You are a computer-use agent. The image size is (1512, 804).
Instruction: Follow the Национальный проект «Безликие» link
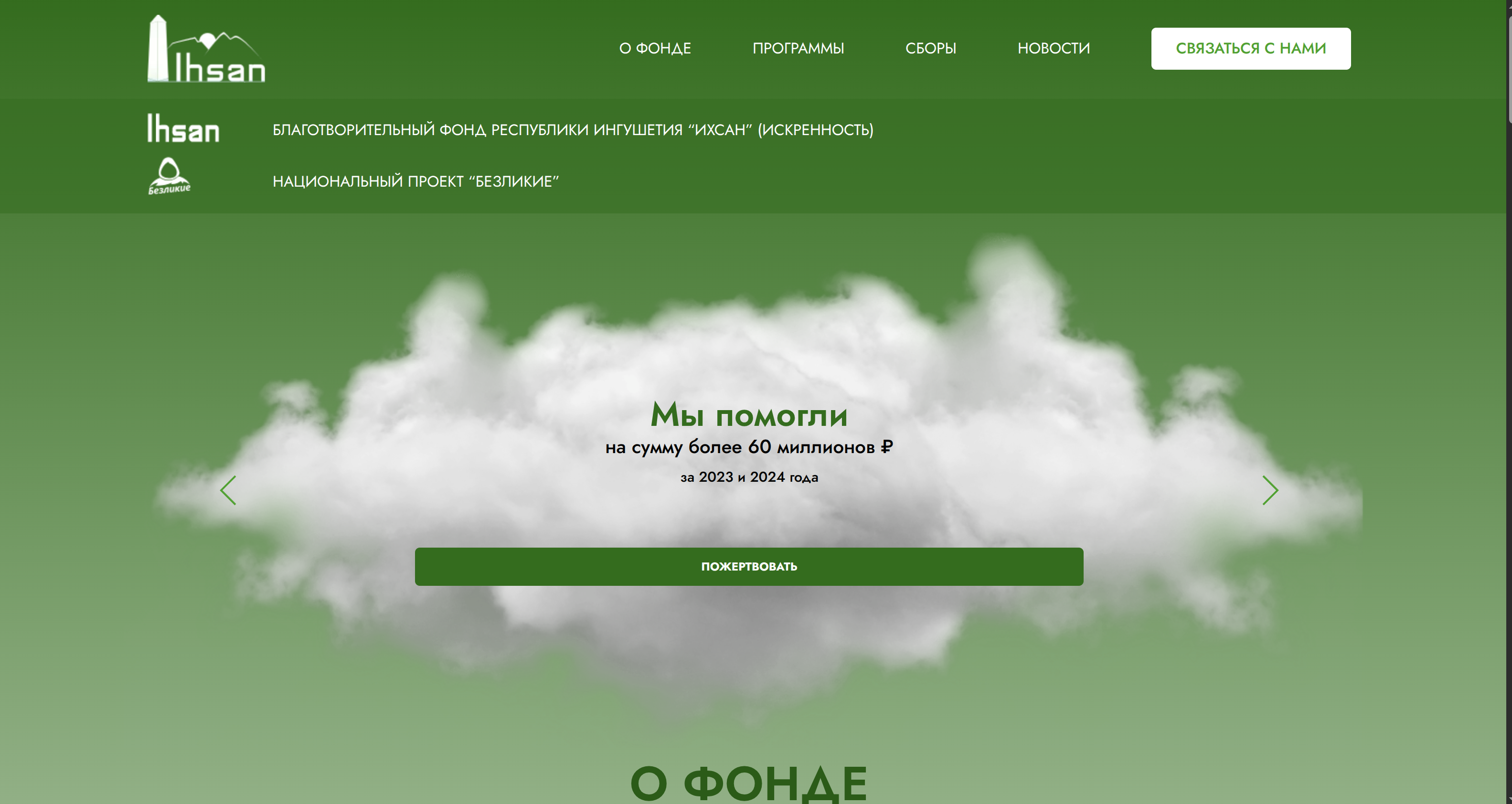415,181
